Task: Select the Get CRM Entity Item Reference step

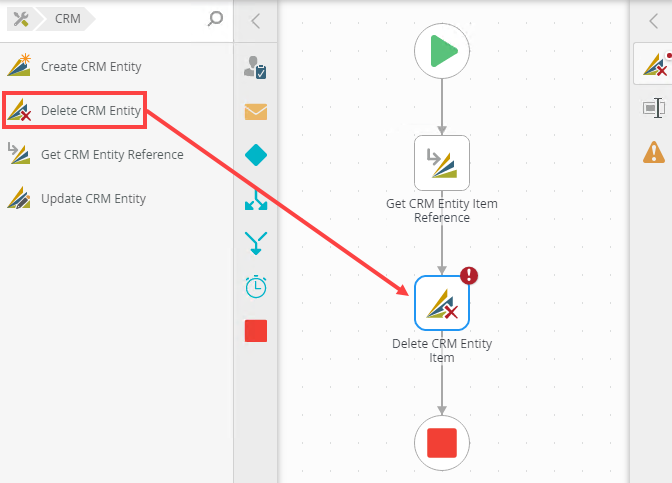Action: [442, 163]
